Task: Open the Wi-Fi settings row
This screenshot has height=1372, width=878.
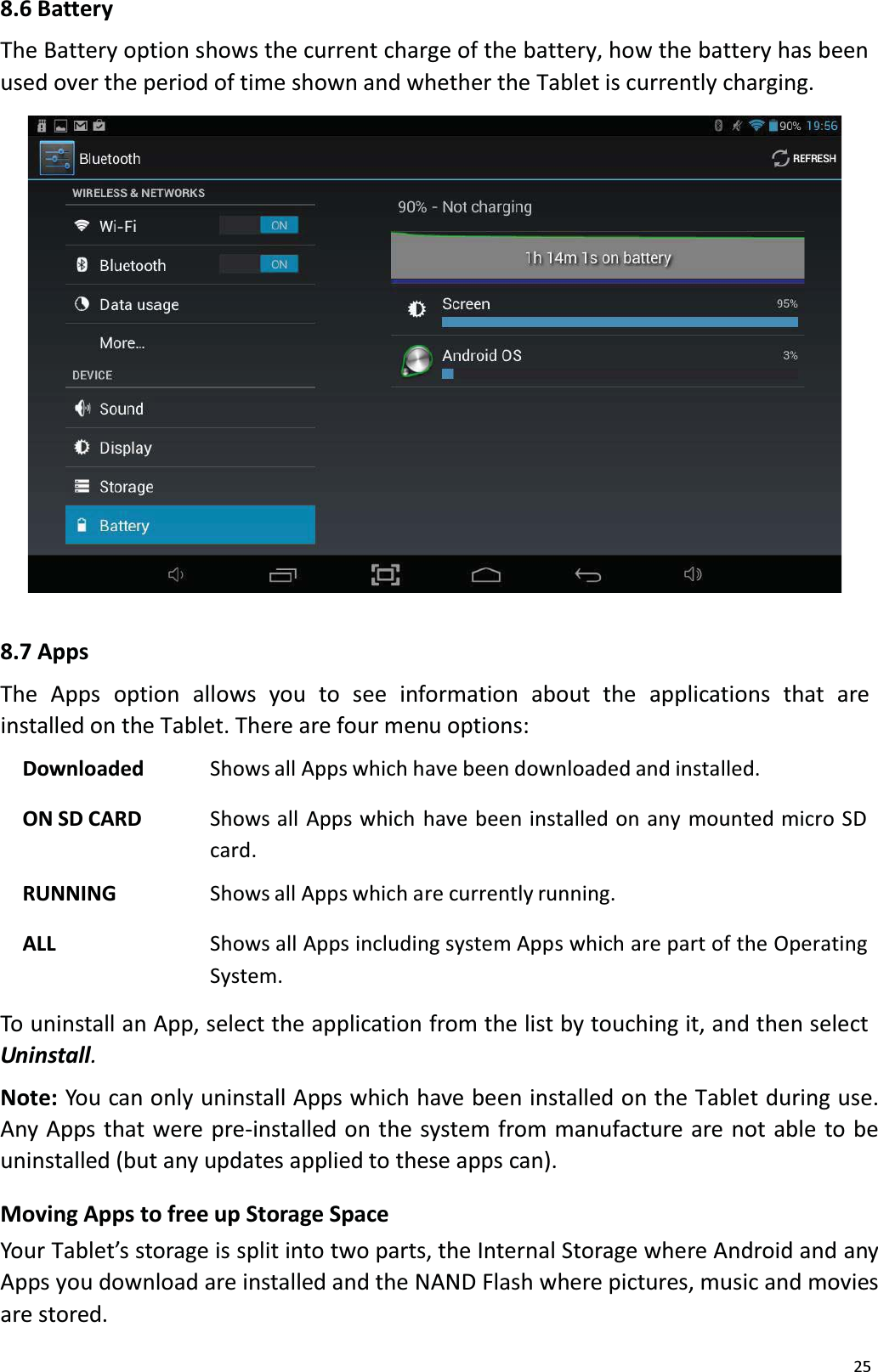Action: point(190,226)
